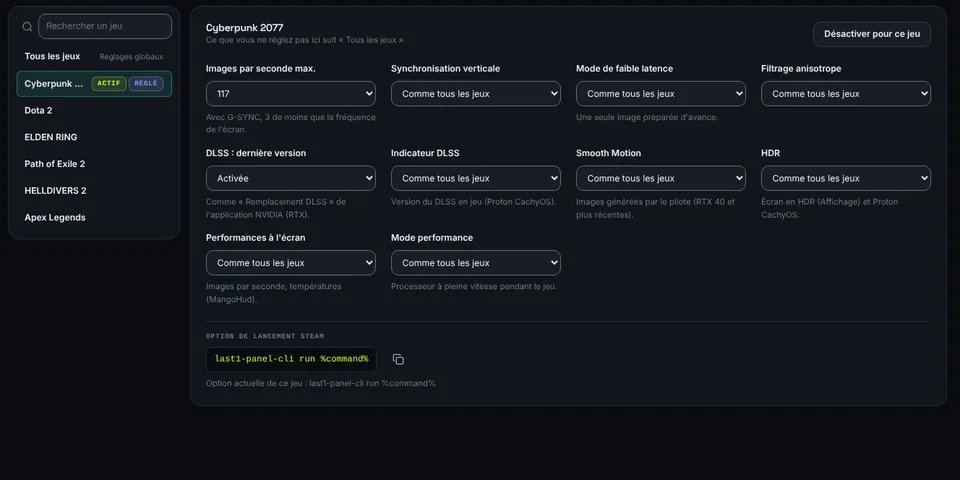
Task: Focus the 'Rechercher un jeu' search field
Action: point(105,26)
